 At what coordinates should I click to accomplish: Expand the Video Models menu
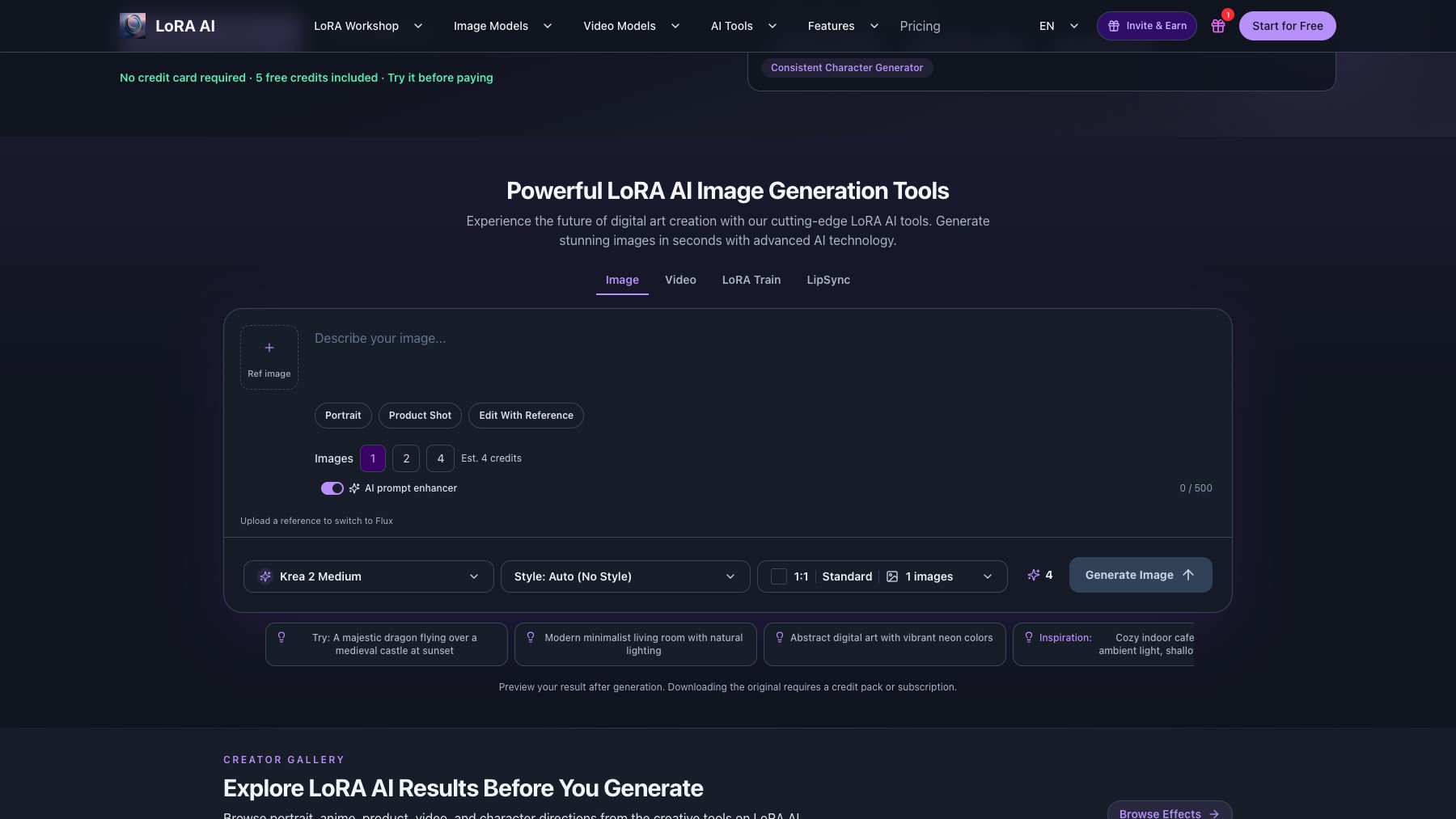(632, 26)
